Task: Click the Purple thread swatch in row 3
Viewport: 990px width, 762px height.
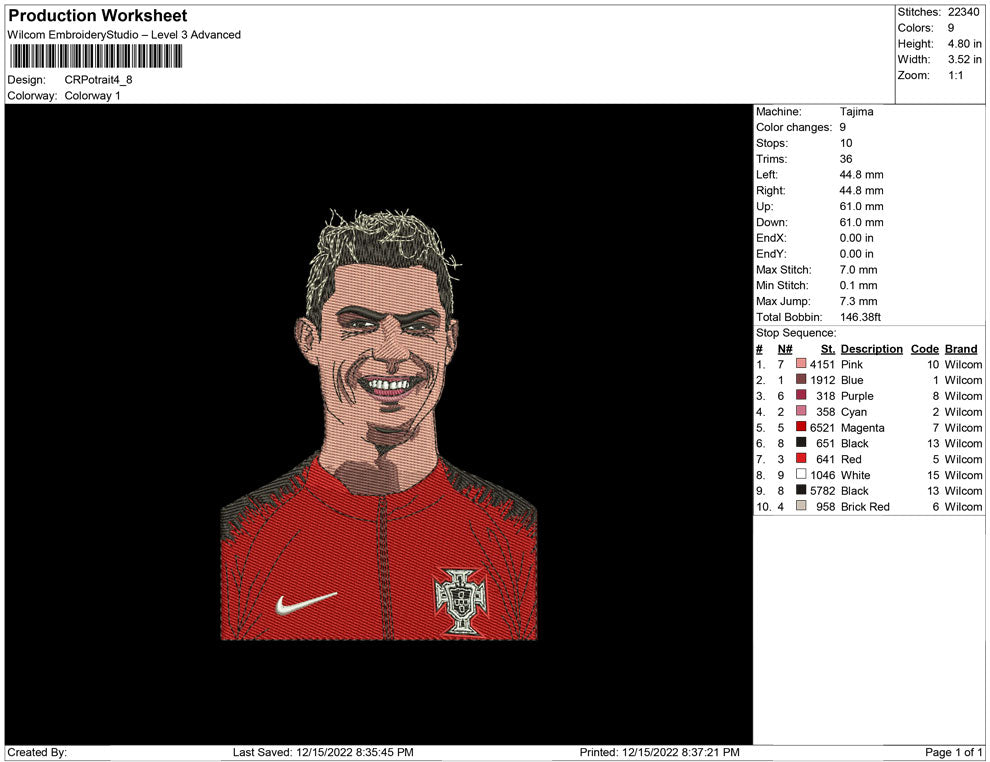Action: pos(801,395)
